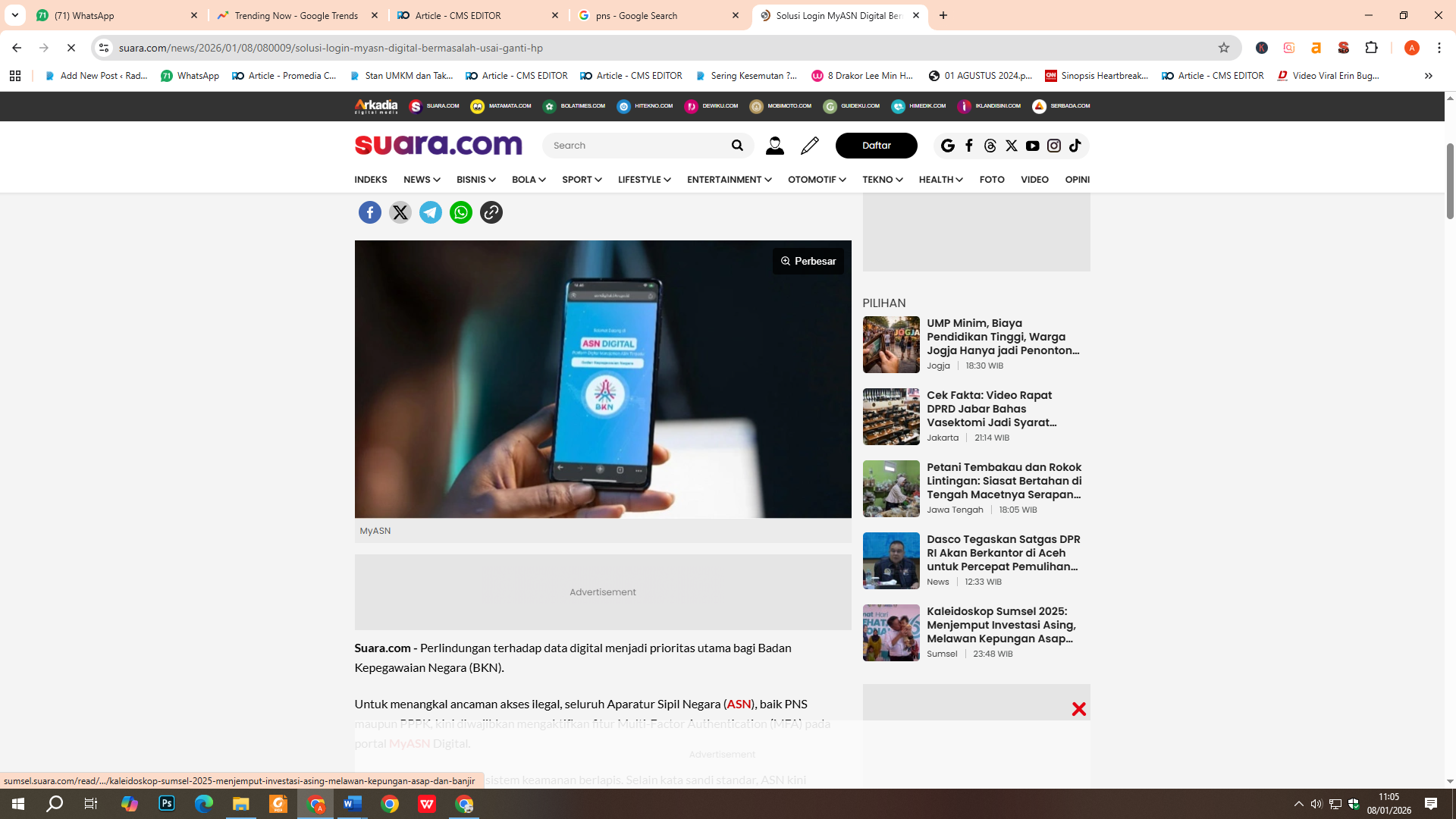The height and width of the screenshot is (819, 1456).
Task: Open Add New Post bookmark
Action: 96,76
